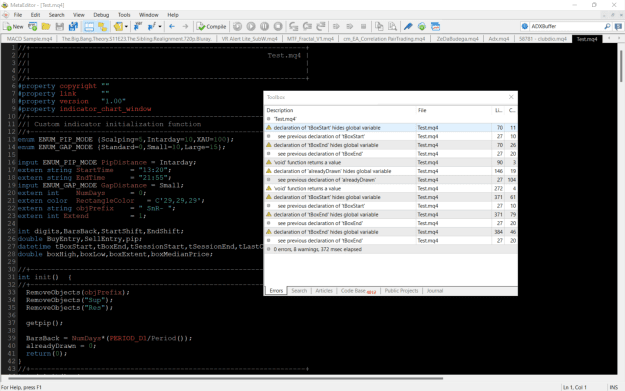Click the New file toolbar button
625x391 pixels.
pos(13,27)
